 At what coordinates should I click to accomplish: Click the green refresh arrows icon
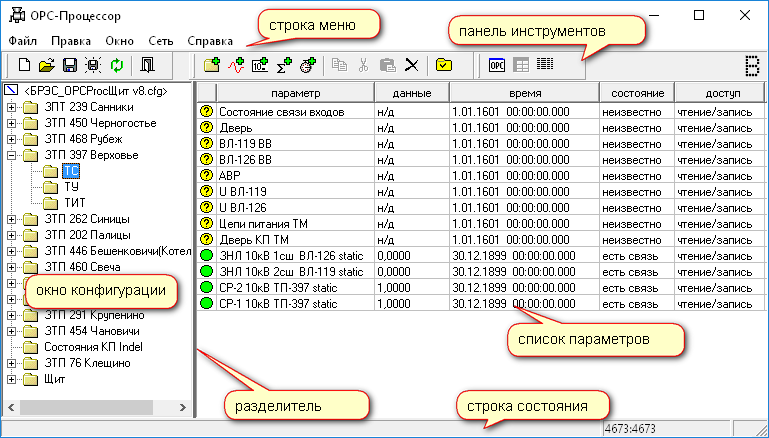point(116,66)
